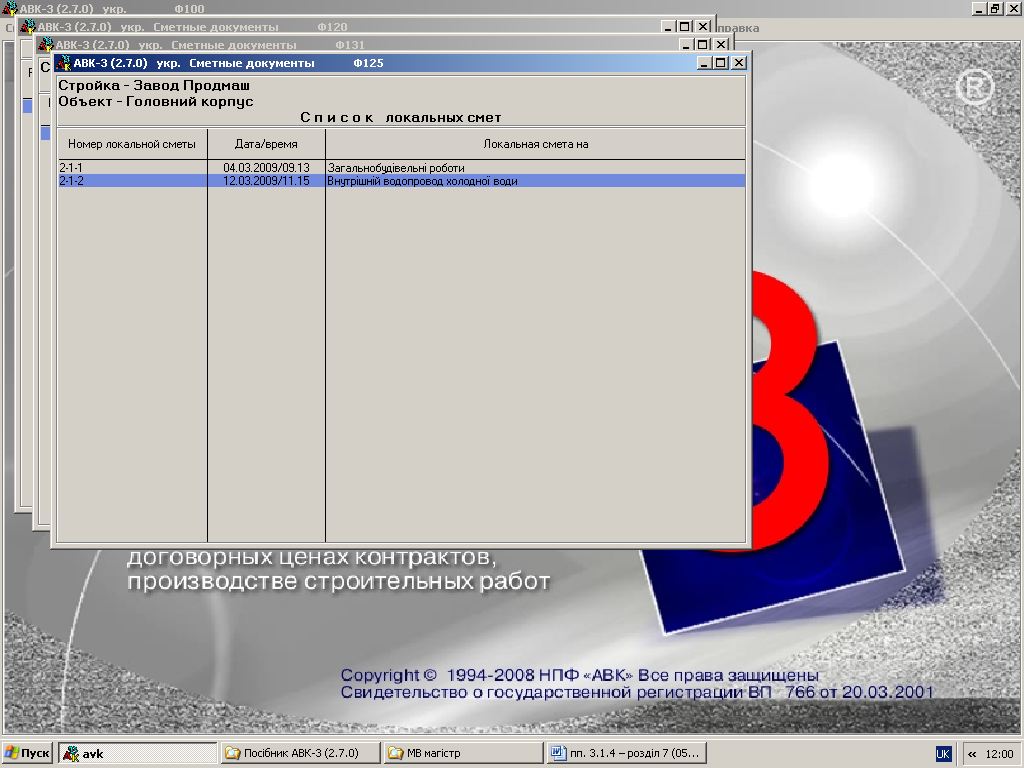Click date cell 12.03.2009/11.15
Image resolution: width=1024 pixels, height=768 pixels.
tap(266, 181)
